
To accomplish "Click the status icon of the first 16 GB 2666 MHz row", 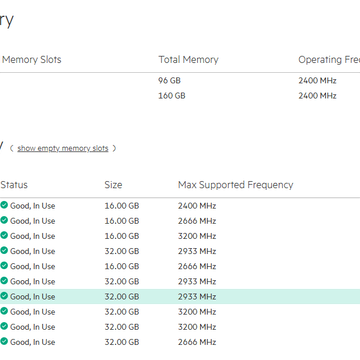I will point(4,221).
